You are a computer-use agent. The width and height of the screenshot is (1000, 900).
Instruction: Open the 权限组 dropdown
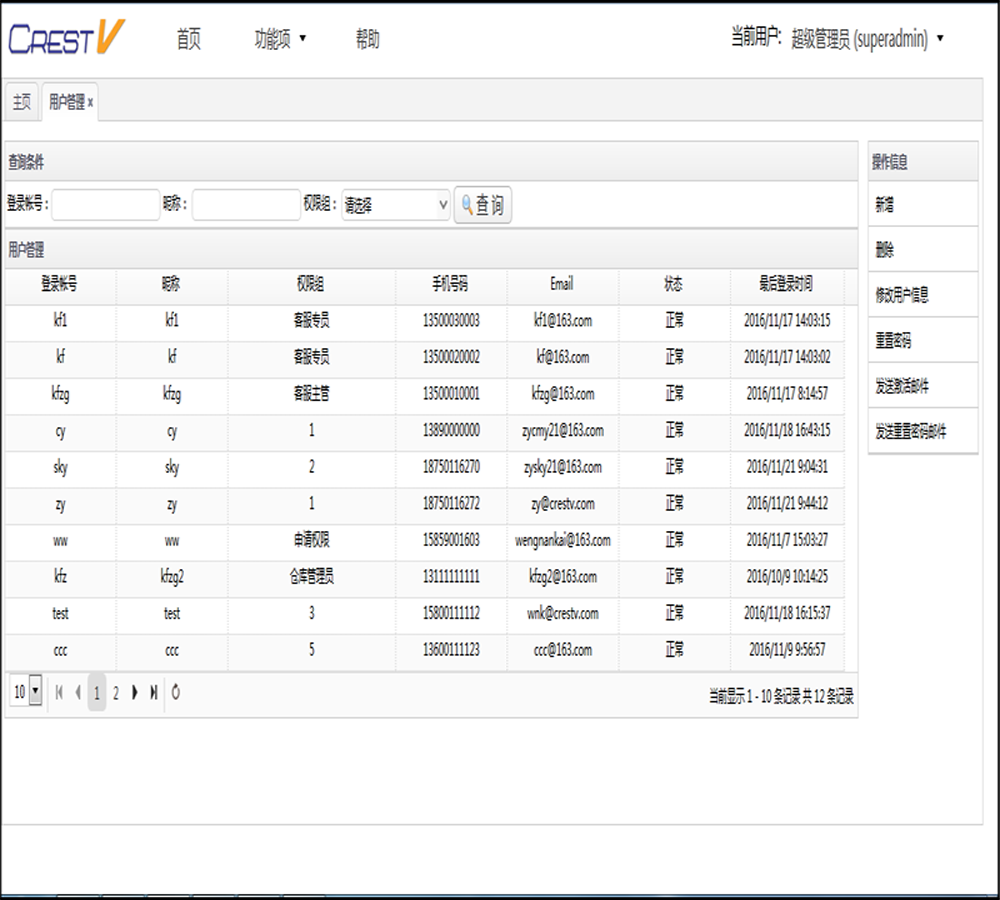click(x=396, y=205)
